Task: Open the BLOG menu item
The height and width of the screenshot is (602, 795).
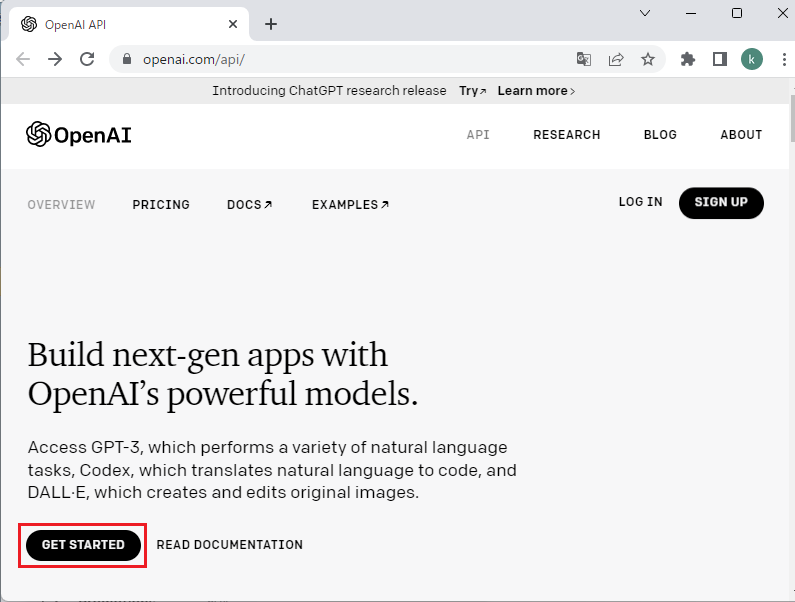Action: click(x=660, y=135)
